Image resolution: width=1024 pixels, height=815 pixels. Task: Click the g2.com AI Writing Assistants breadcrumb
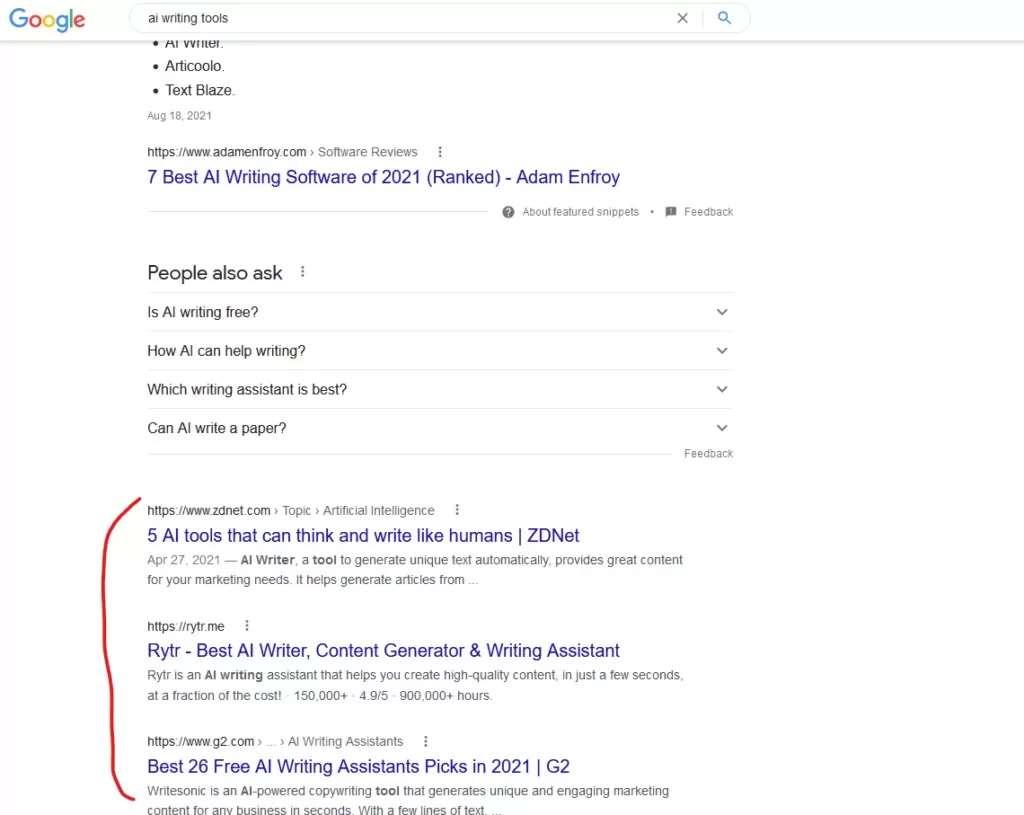coord(275,741)
